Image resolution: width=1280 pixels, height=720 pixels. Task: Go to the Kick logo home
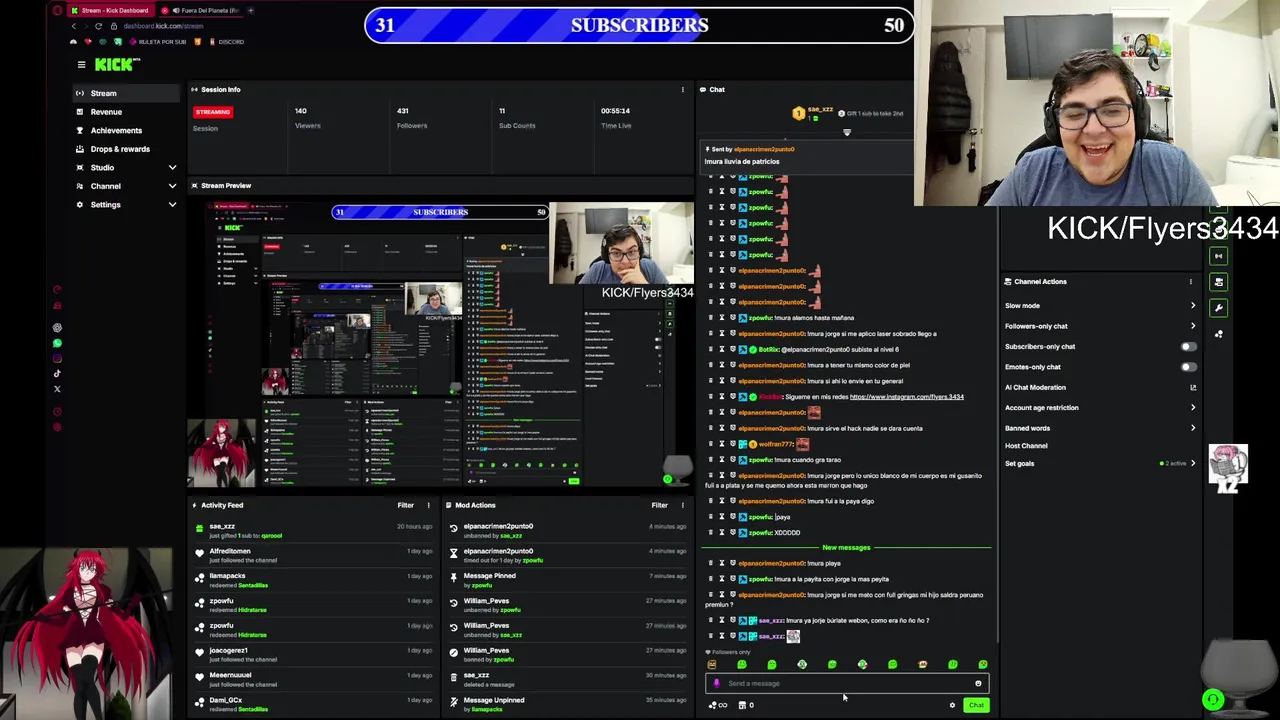point(117,65)
